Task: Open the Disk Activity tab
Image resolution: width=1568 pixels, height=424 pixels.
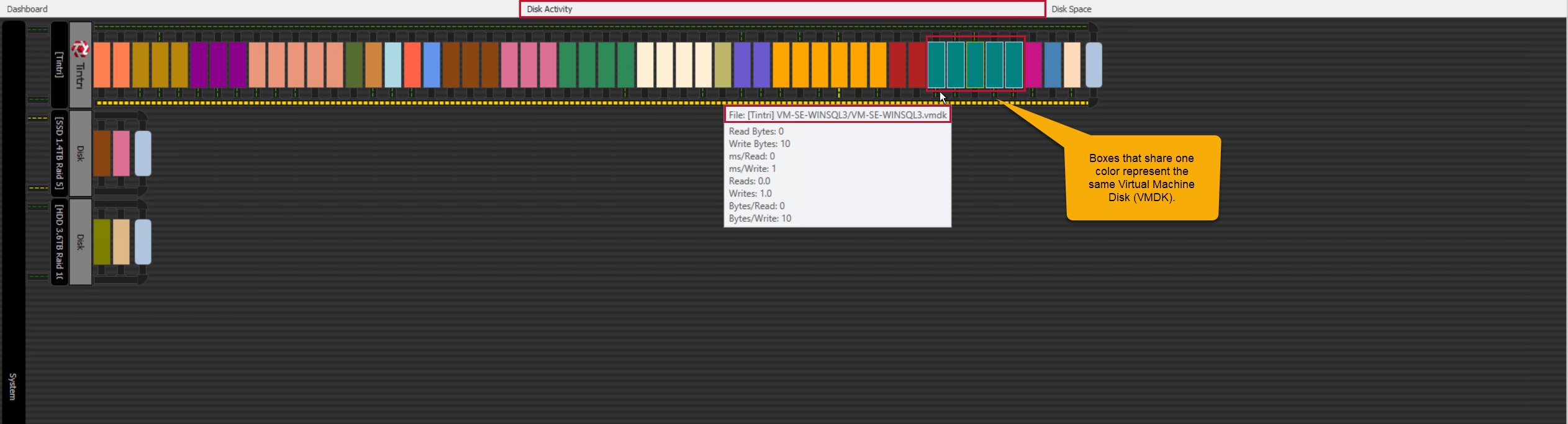Action: click(x=782, y=9)
